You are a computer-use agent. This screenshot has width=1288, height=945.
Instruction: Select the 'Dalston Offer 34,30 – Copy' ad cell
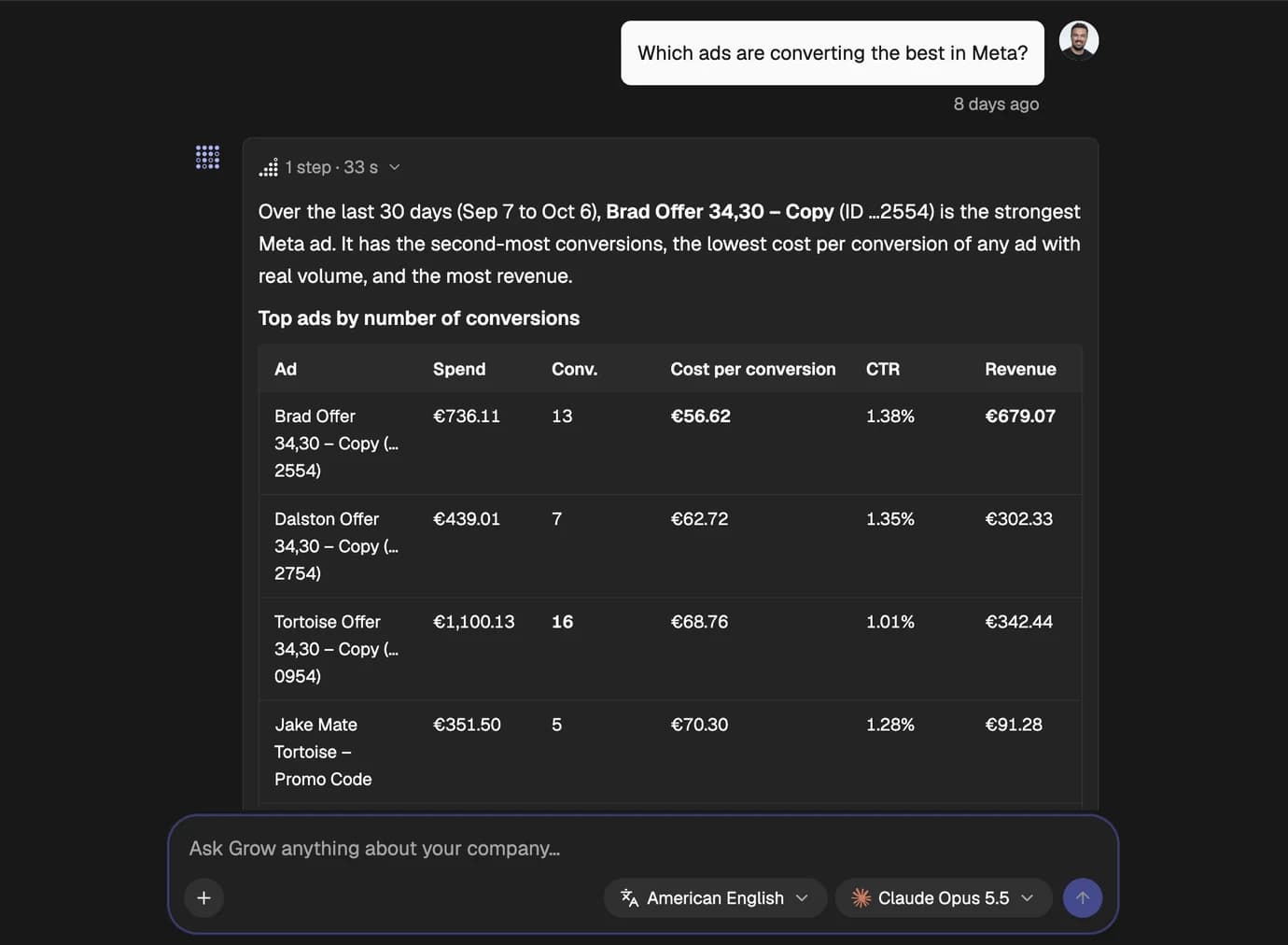click(337, 546)
